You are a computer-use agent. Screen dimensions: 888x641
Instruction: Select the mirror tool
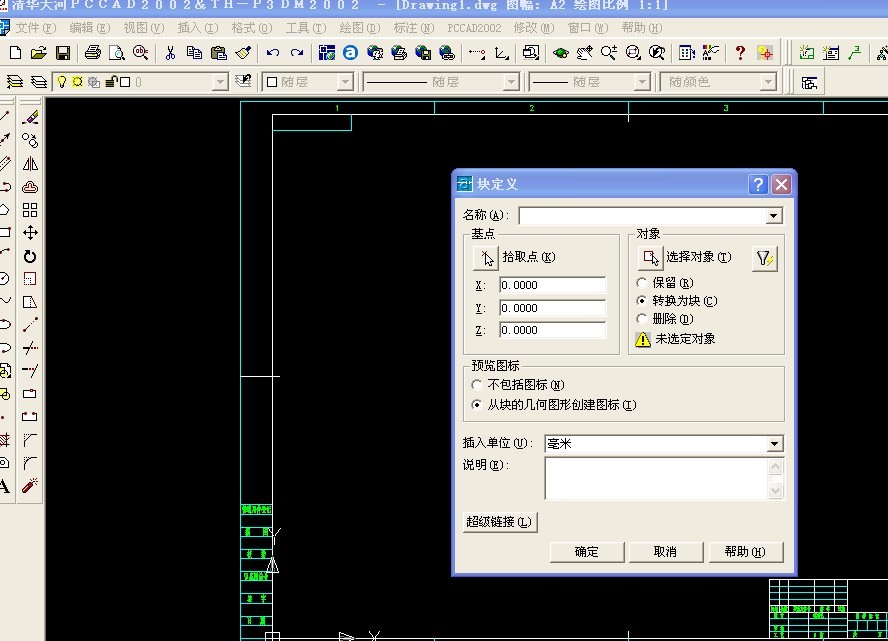pos(30,164)
